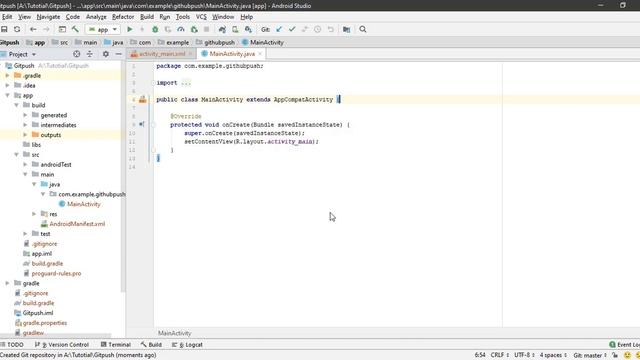Image resolution: width=640 pixels, height=360 pixels.
Task: Change UTF-8 file encoding in status bar
Action: click(524, 355)
